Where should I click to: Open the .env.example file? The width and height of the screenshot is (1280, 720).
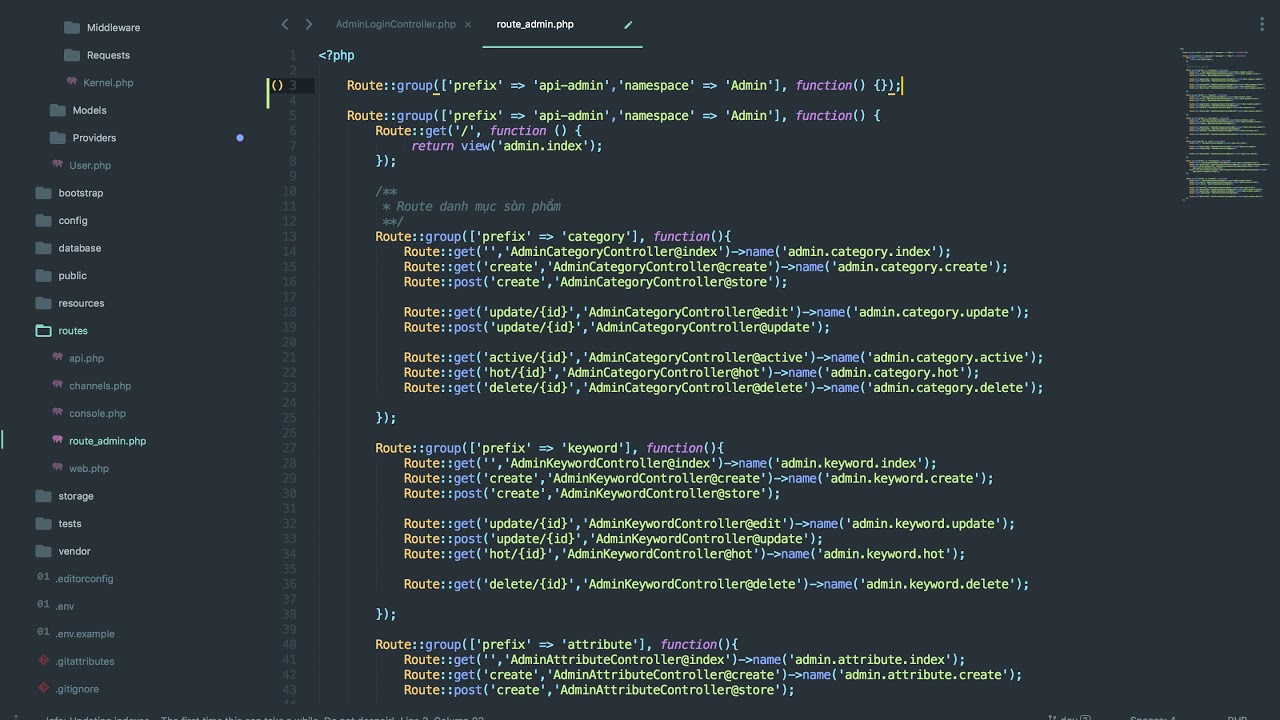[85, 633]
